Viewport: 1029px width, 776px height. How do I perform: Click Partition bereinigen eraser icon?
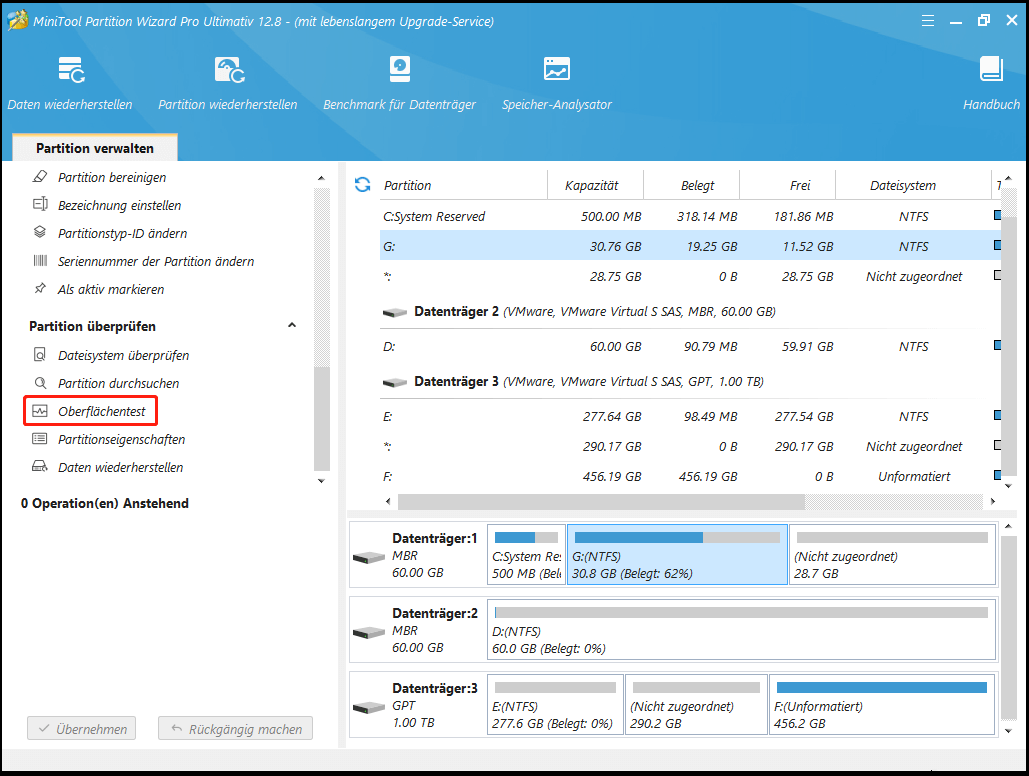[40, 177]
